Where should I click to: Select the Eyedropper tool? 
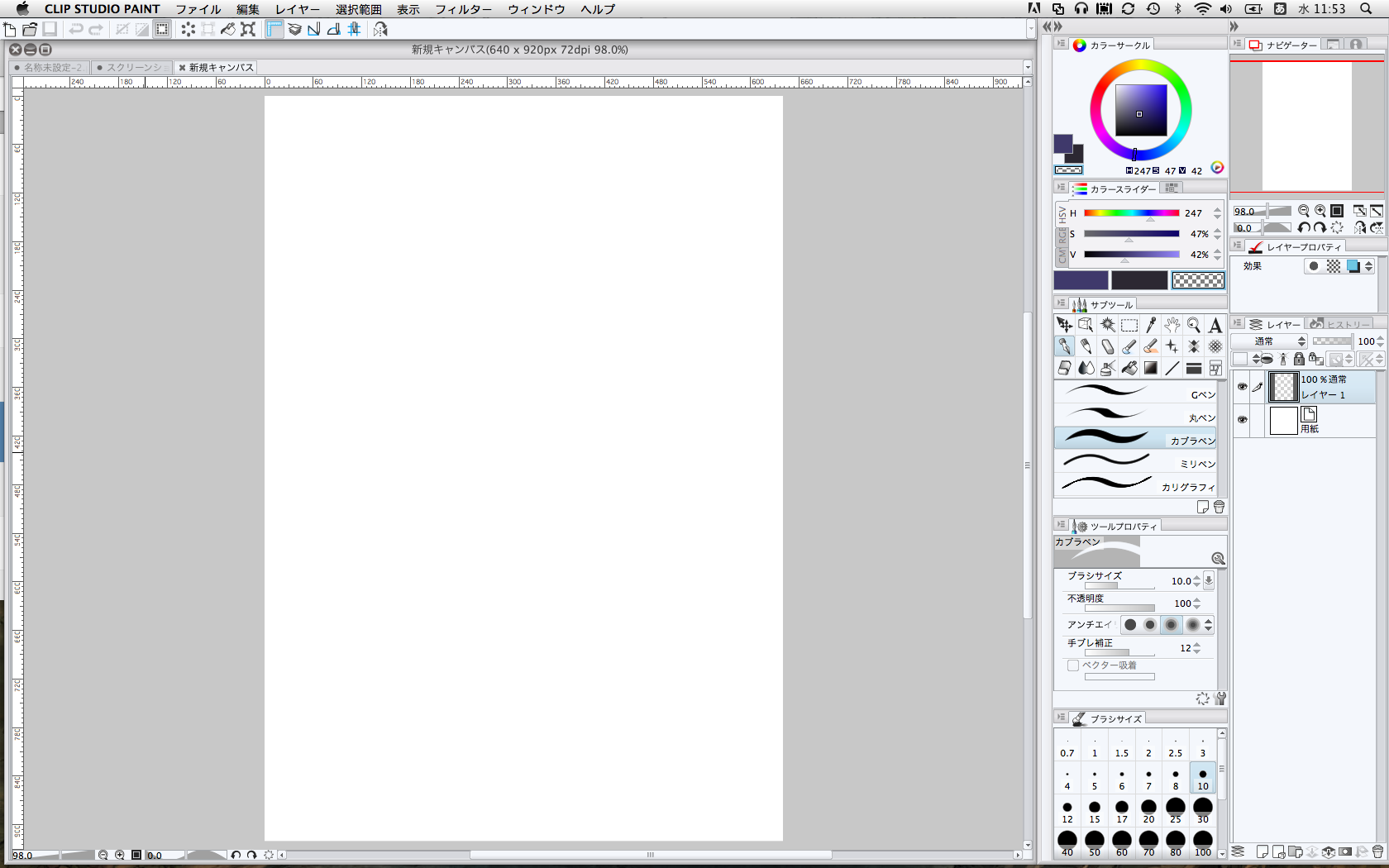point(1151,326)
